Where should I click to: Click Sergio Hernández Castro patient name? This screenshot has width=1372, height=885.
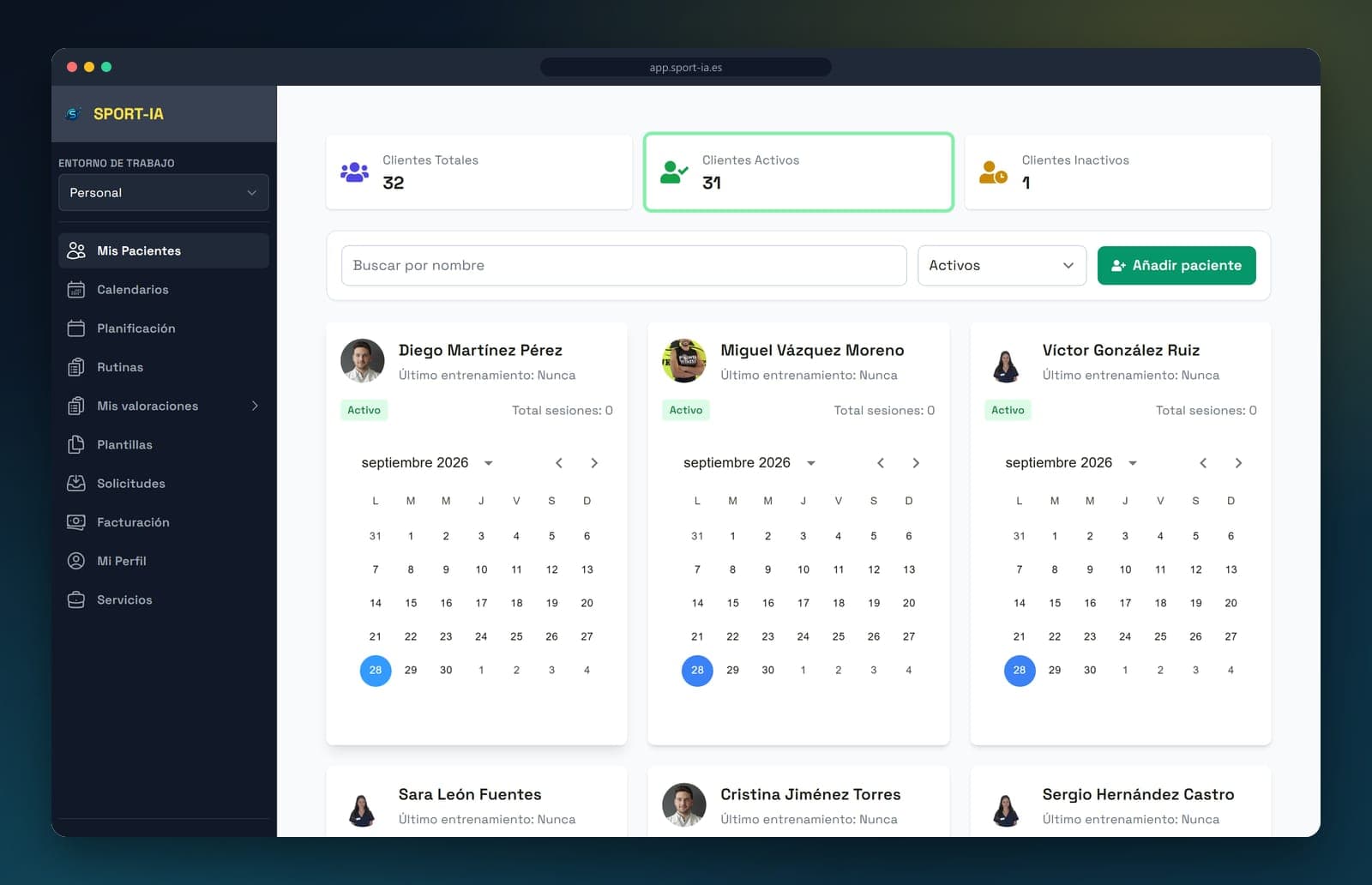[x=1138, y=794]
